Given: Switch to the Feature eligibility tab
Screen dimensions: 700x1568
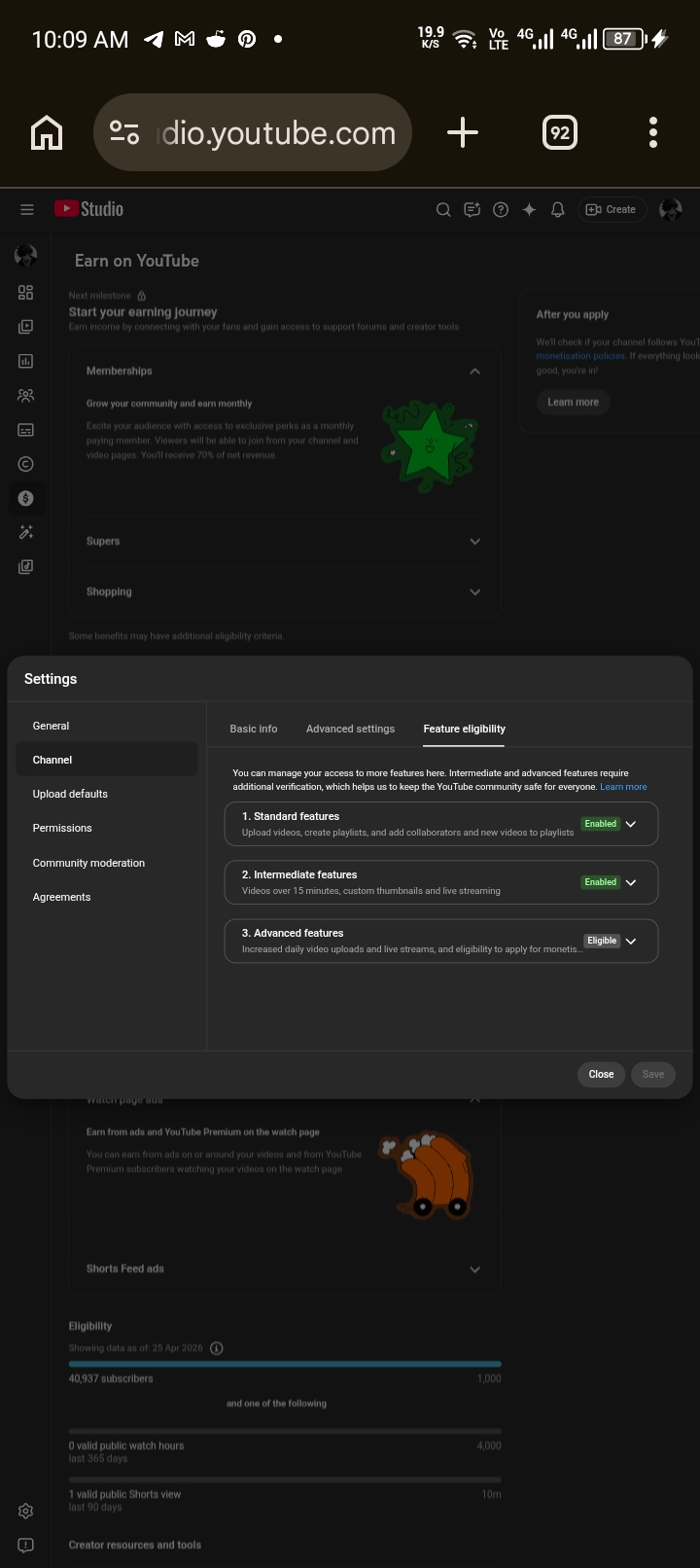Looking at the screenshot, I should [464, 729].
